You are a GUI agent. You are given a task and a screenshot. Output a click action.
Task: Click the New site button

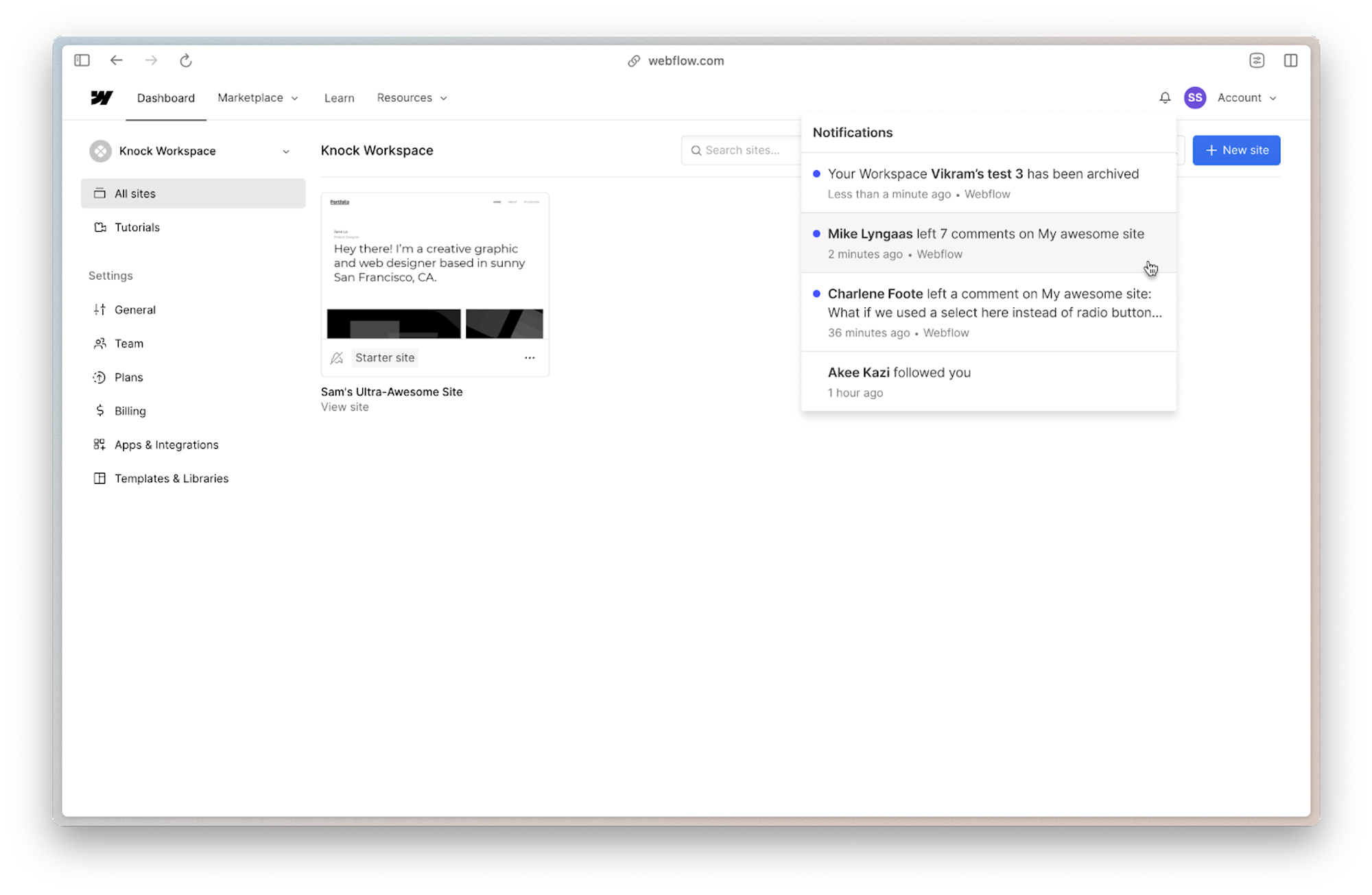coord(1236,150)
